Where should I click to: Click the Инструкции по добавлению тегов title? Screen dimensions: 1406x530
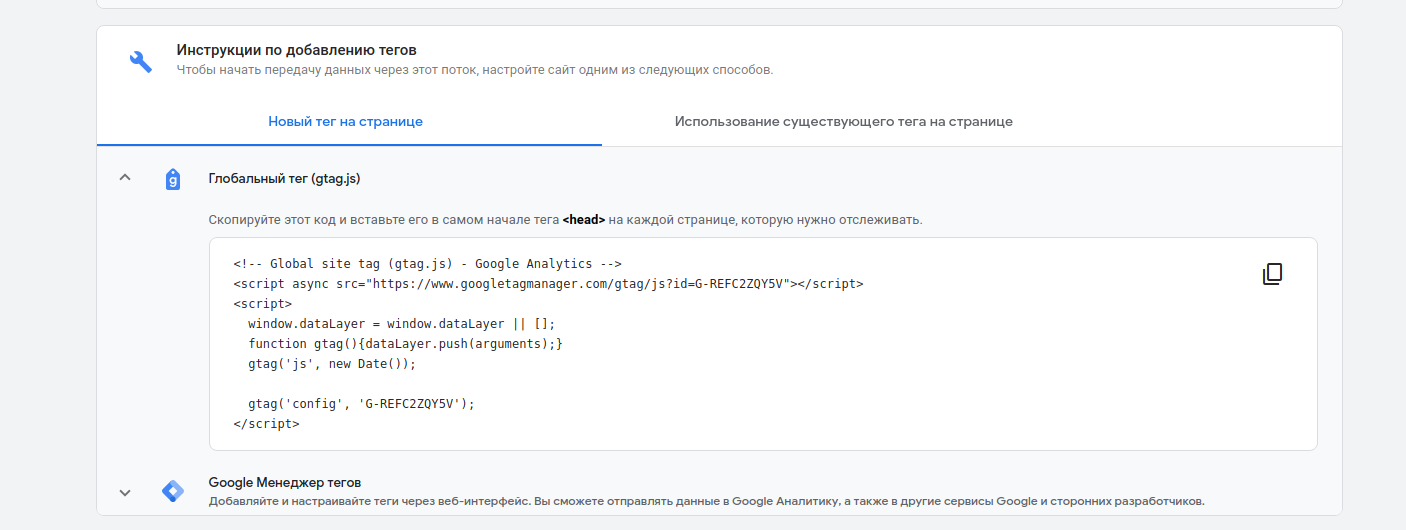(x=296, y=49)
